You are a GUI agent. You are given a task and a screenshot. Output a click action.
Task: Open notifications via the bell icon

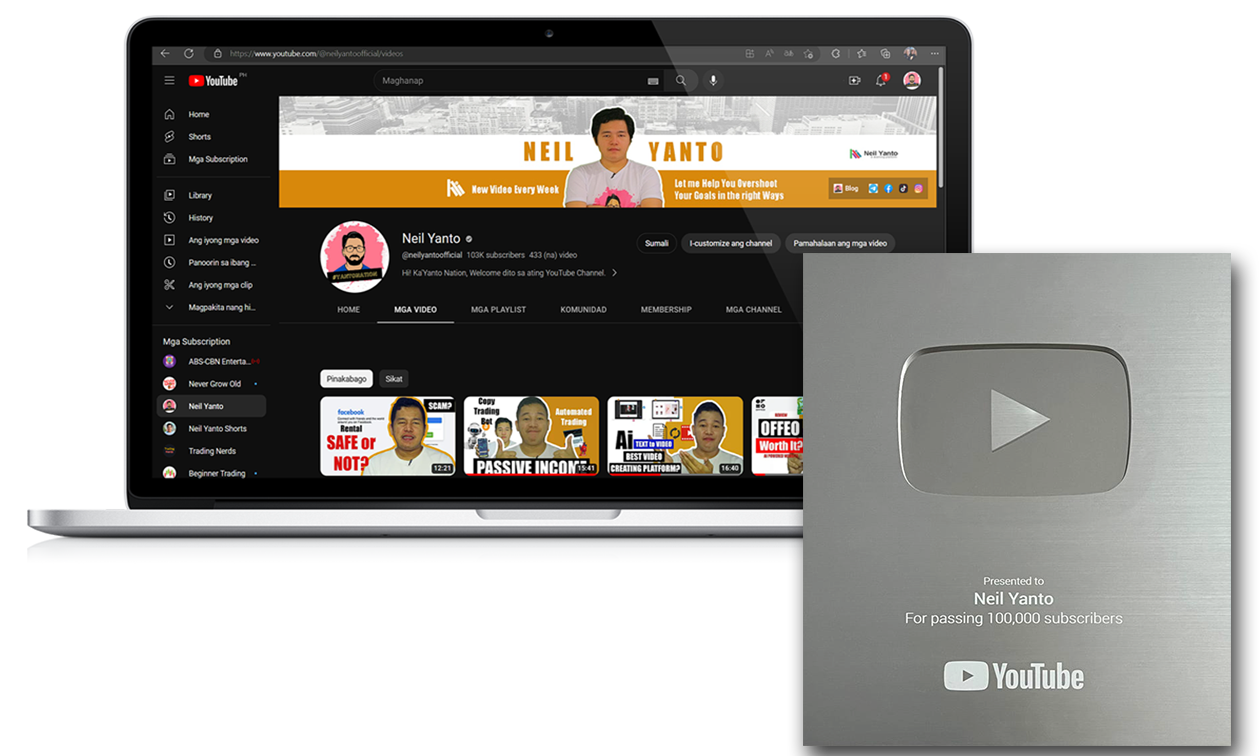click(x=879, y=80)
